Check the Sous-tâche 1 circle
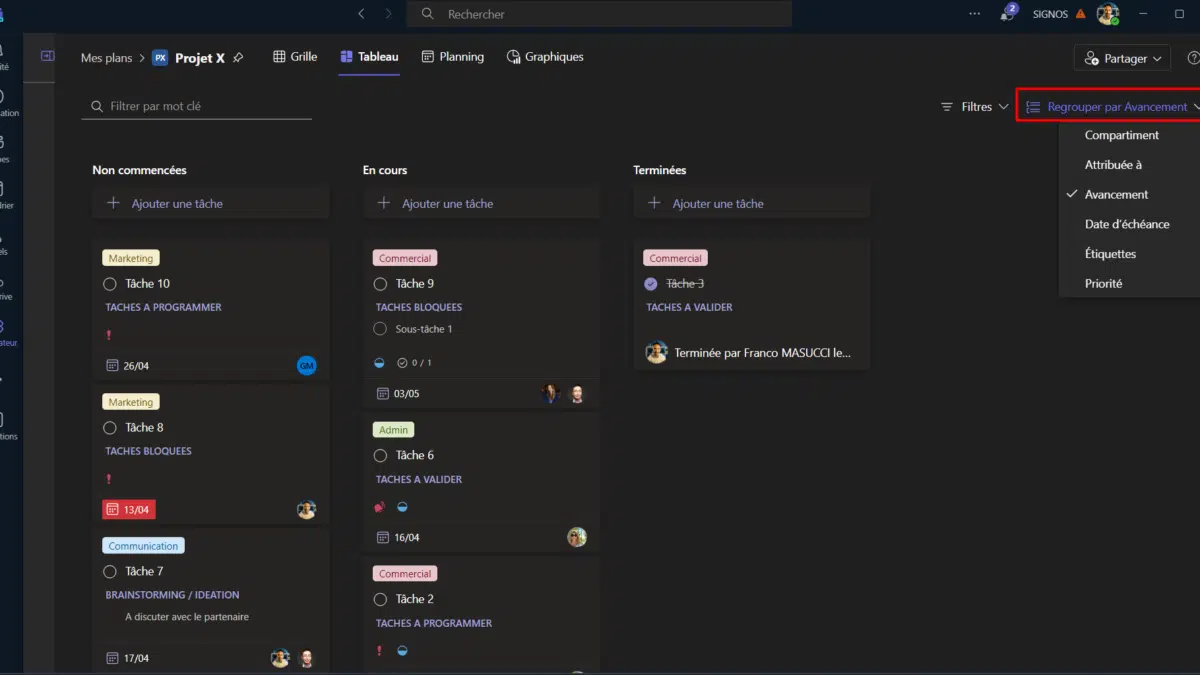Viewport: 1200px width, 675px height. click(380, 329)
